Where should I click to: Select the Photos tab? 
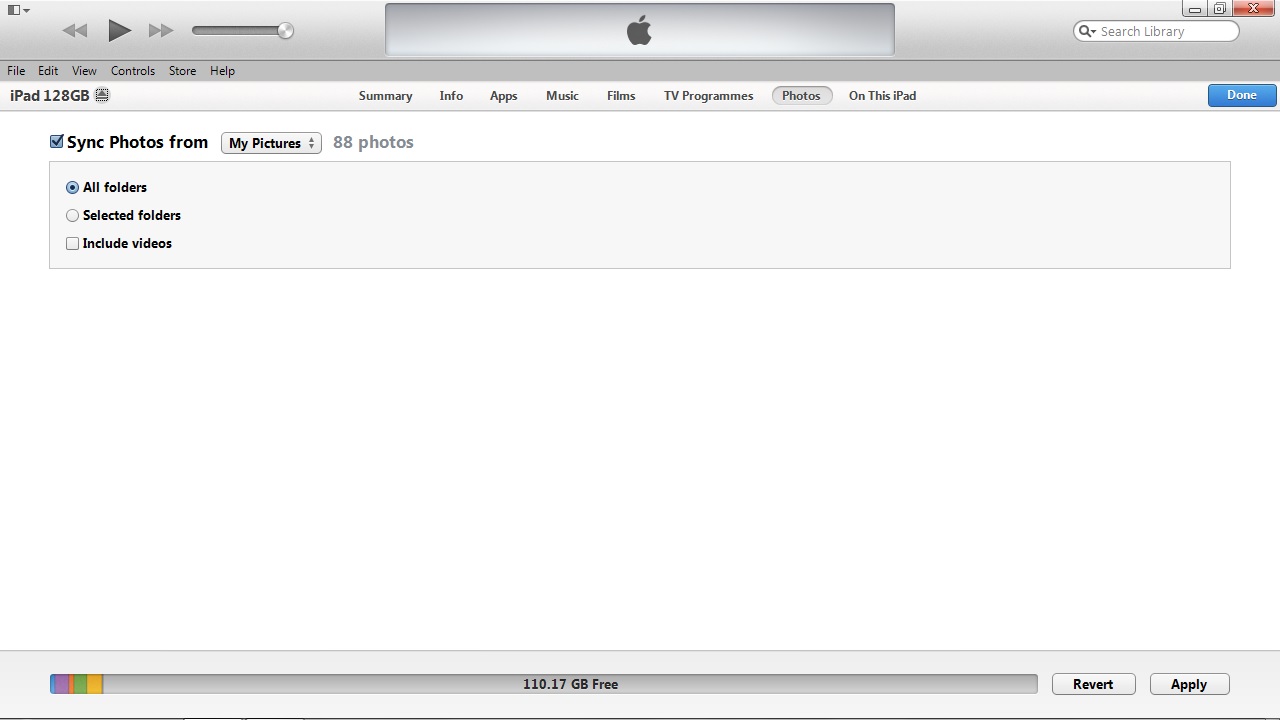[x=801, y=96]
